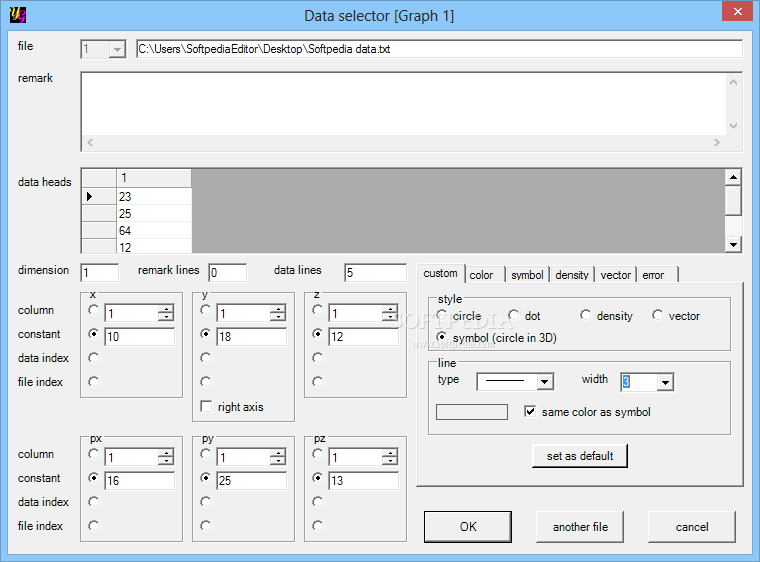Select the py data index radio button
Screen dimensions: 760x562
tap(206, 501)
